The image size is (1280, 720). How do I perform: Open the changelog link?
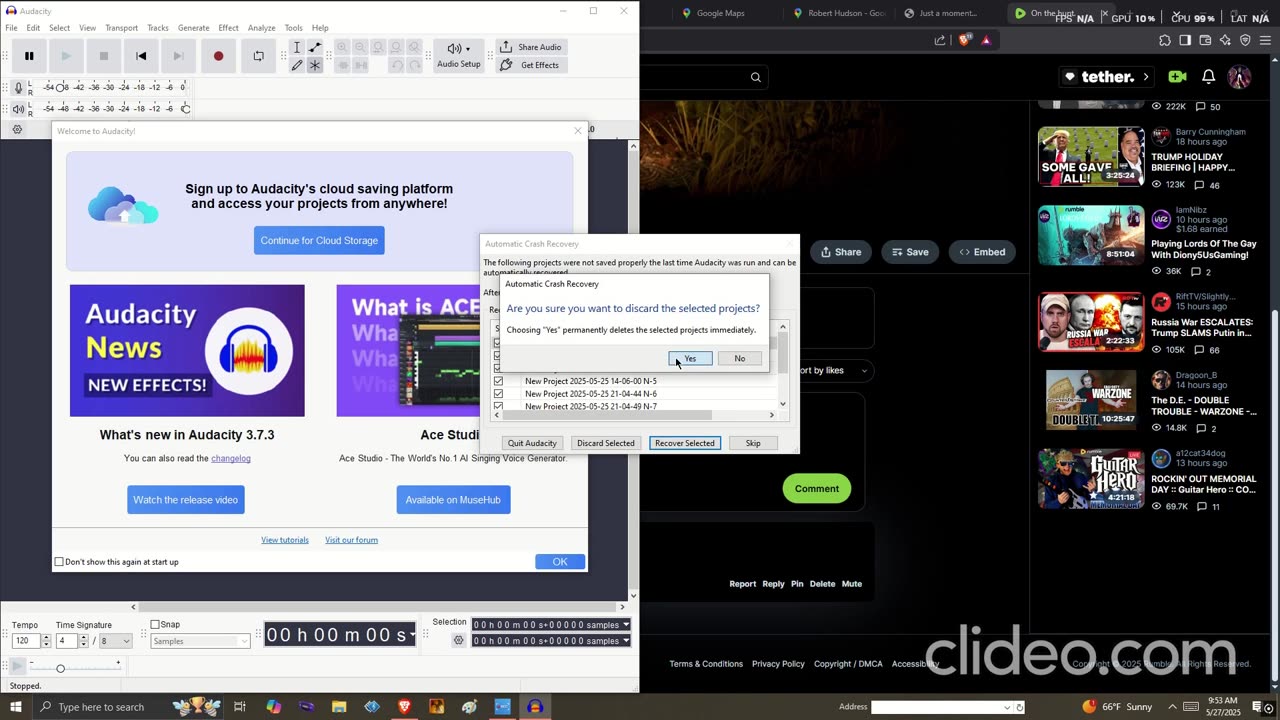coord(231,458)
